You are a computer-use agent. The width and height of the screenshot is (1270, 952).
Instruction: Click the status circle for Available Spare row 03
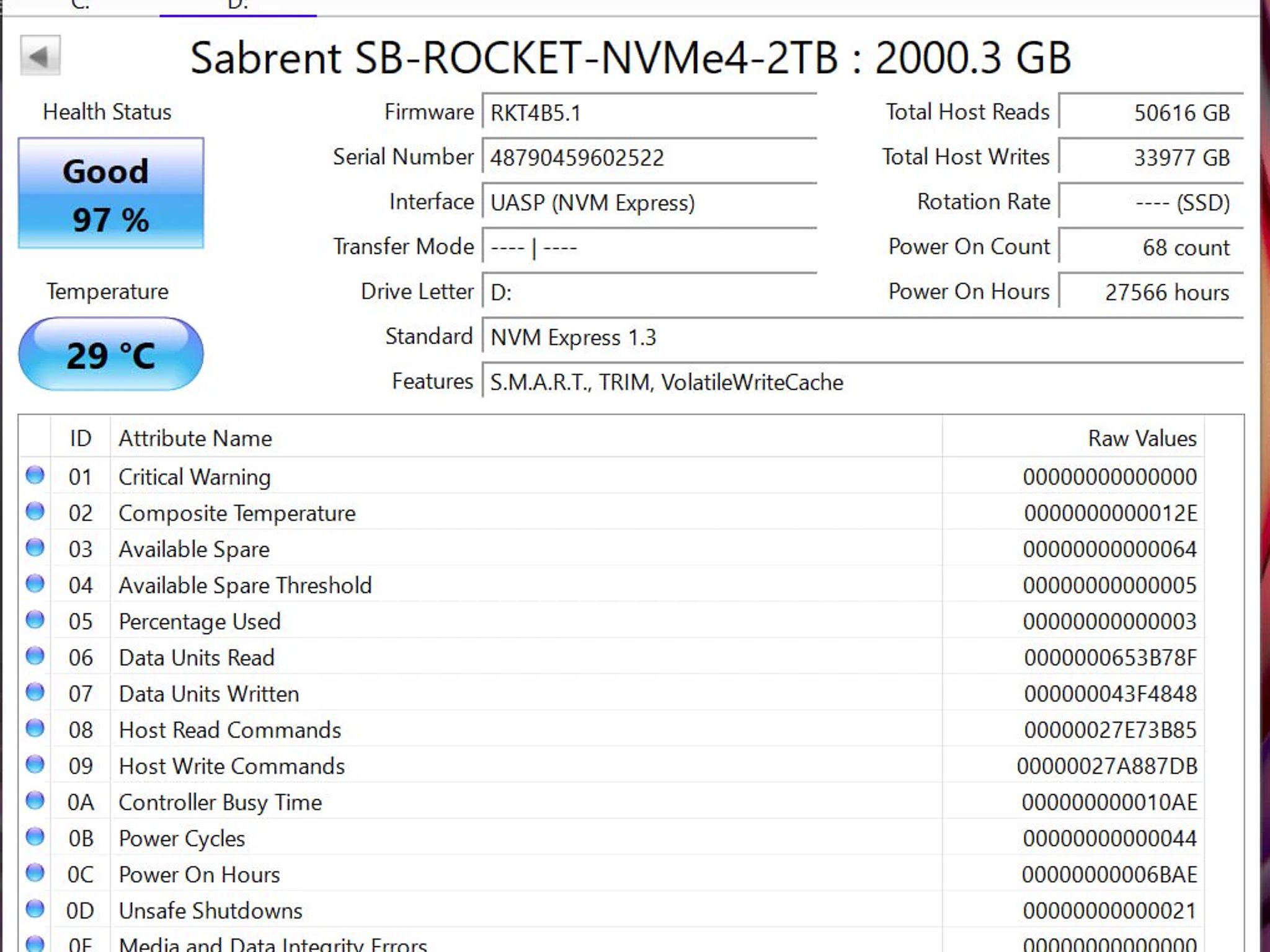35,548
